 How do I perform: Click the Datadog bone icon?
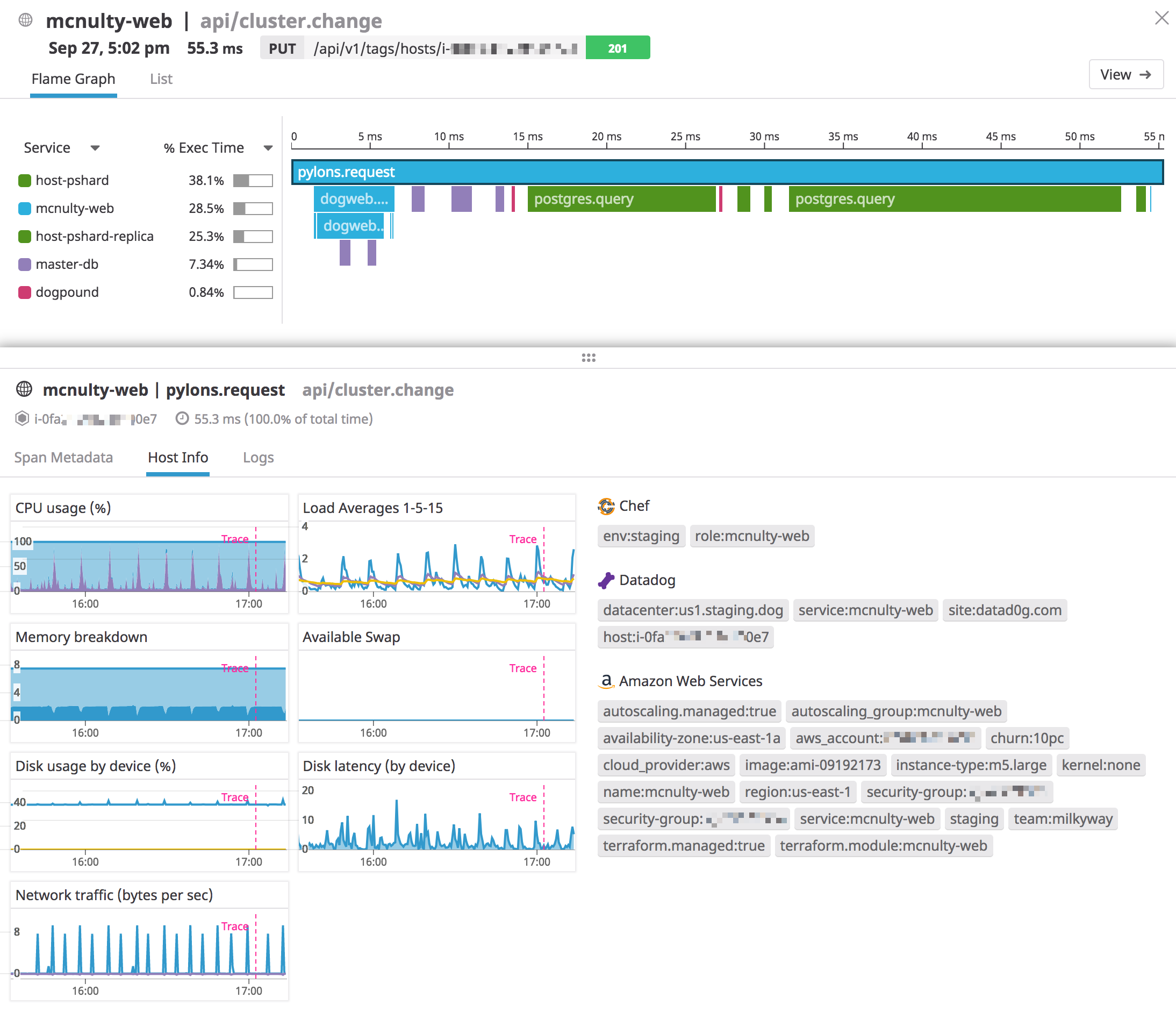tap(606, 580)
